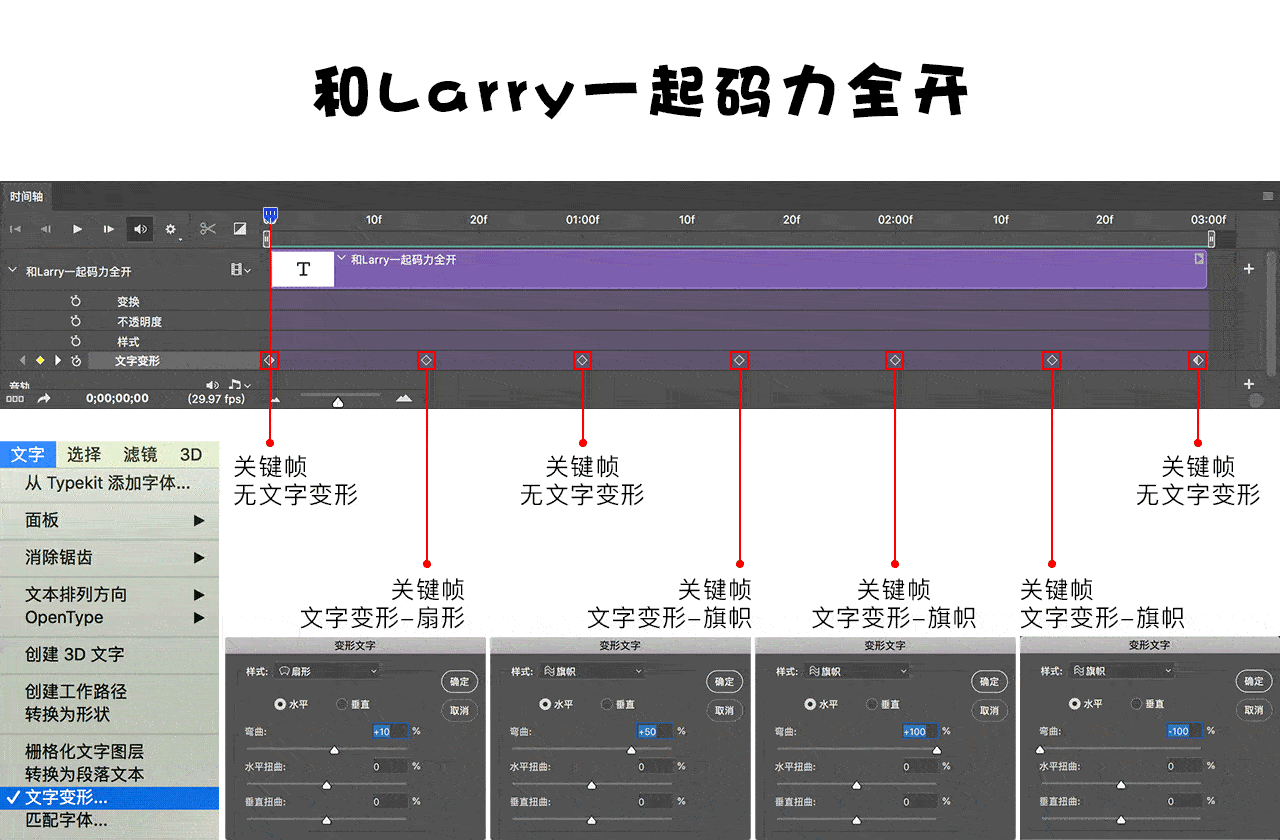The width and height of the screenshot is (1280, 840).
Task: Select the last keyframe at 03:00f
Action: (x=1197, y=360)
